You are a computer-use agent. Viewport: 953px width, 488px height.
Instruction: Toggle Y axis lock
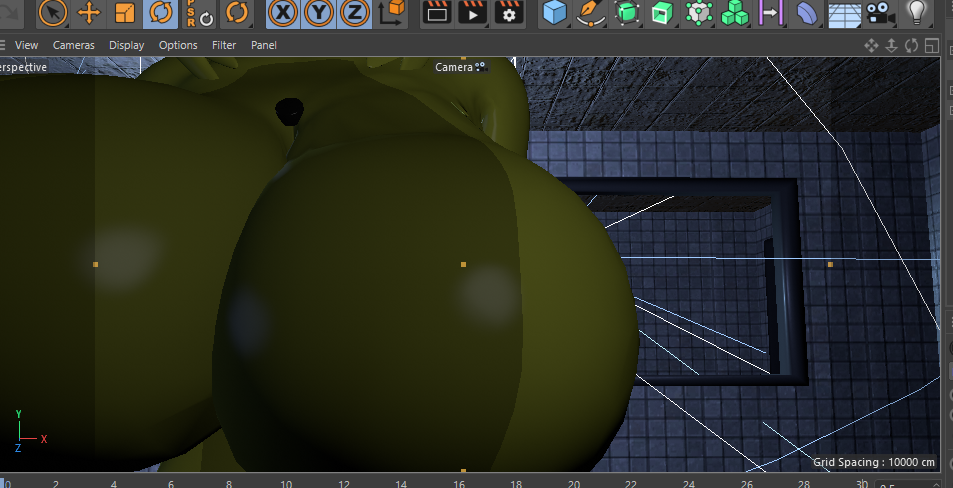pos(319,13)
